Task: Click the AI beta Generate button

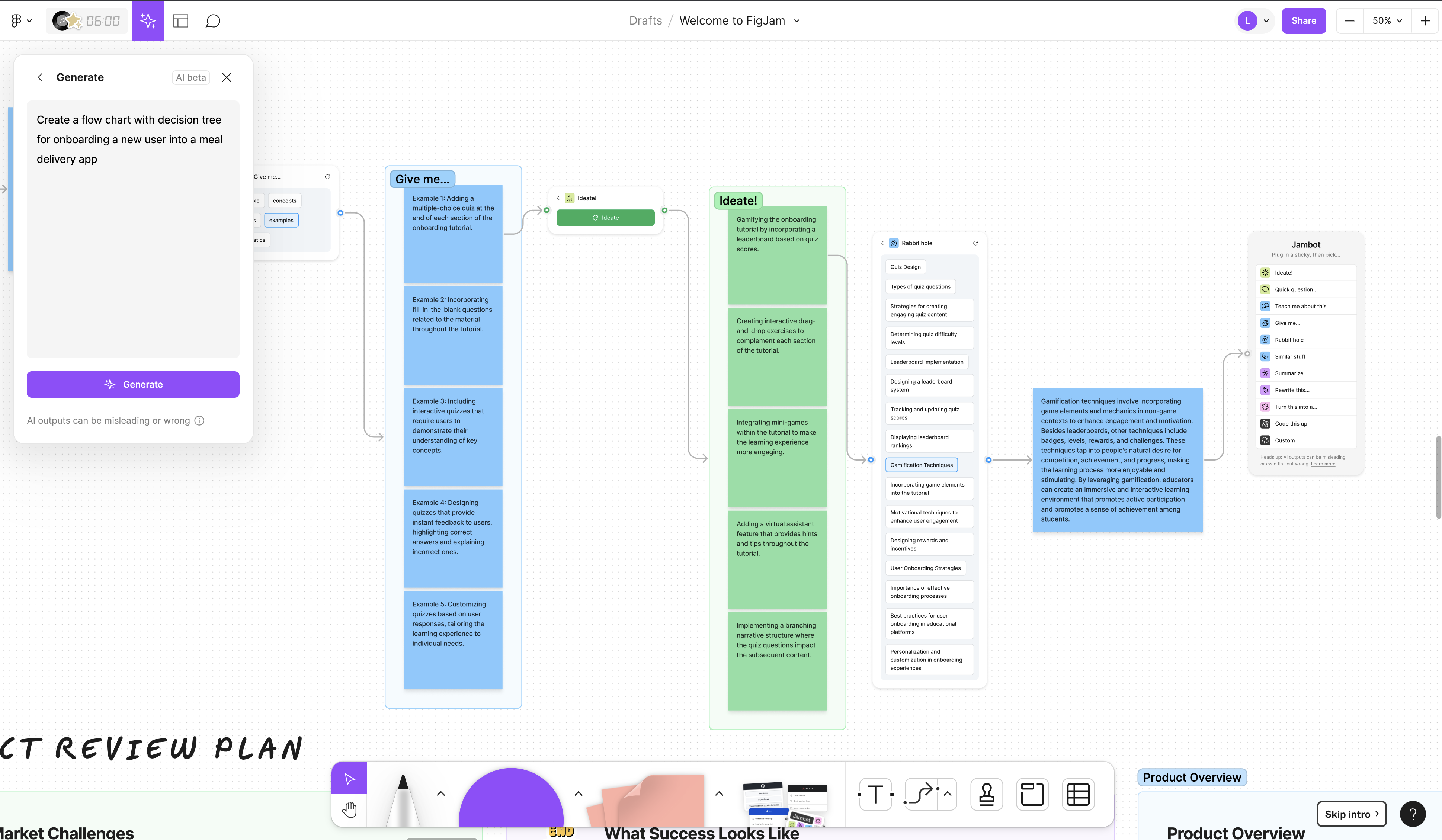Action: pos(132,384)
